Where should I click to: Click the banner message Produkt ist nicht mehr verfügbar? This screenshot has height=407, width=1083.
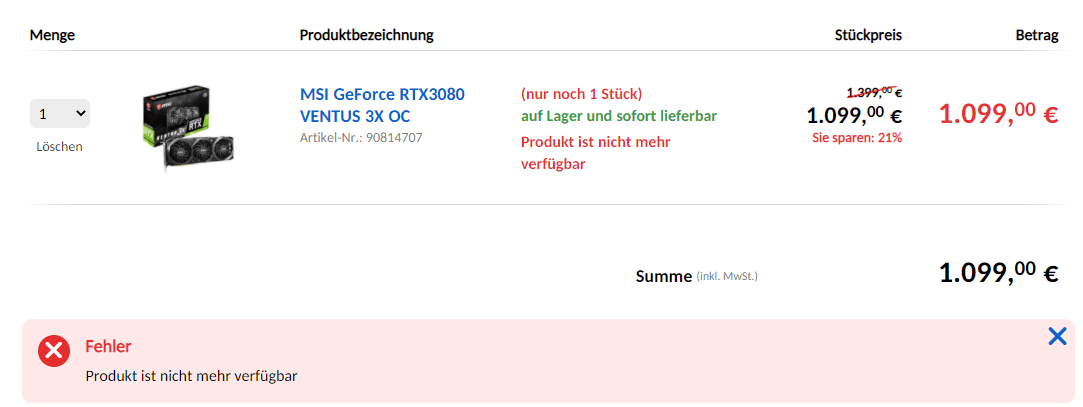coord(191,377)
